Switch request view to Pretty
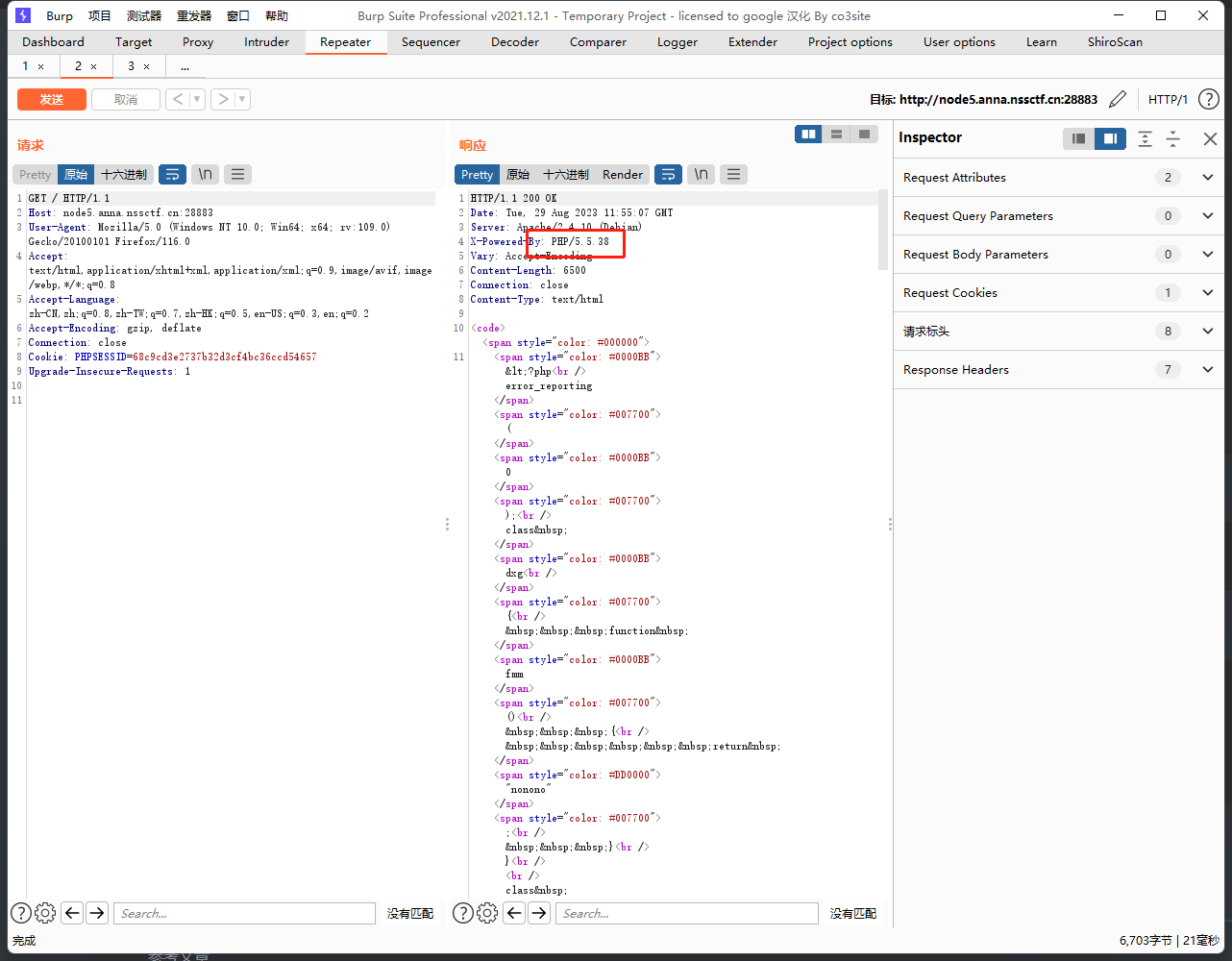 pos(35,174)
